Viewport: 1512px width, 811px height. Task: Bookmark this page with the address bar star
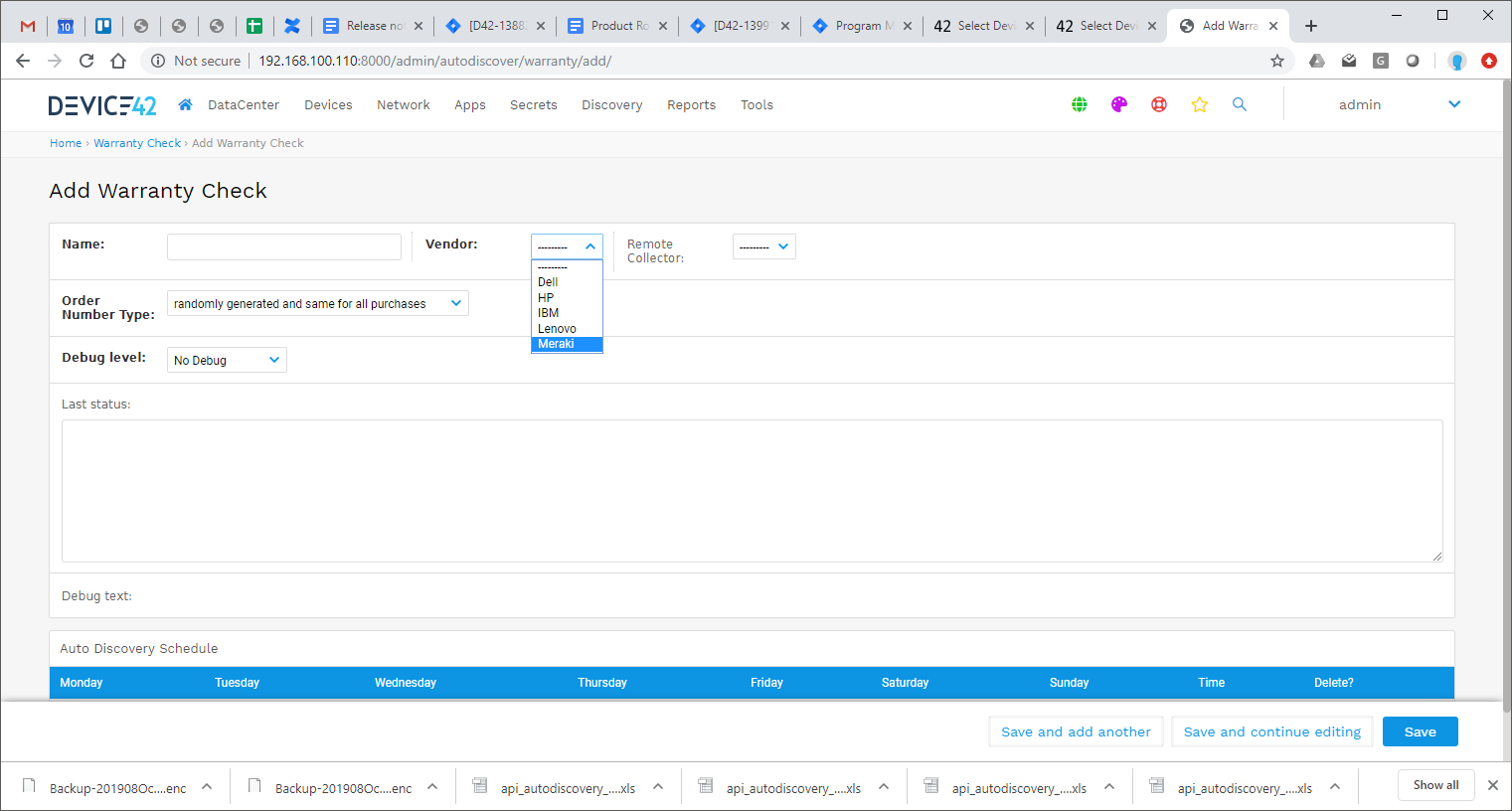click(x=1276, y=61)
